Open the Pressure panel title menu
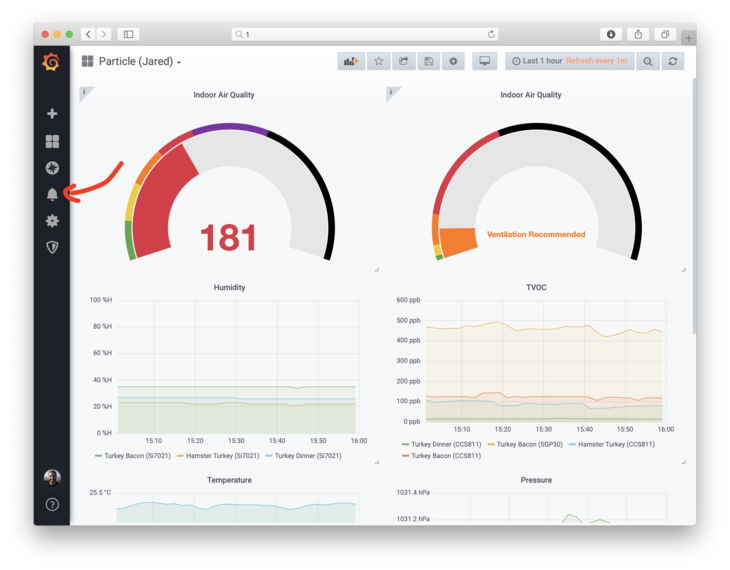Screen dimensions: 730x570 pyautogui.click(x=536, y=480)
